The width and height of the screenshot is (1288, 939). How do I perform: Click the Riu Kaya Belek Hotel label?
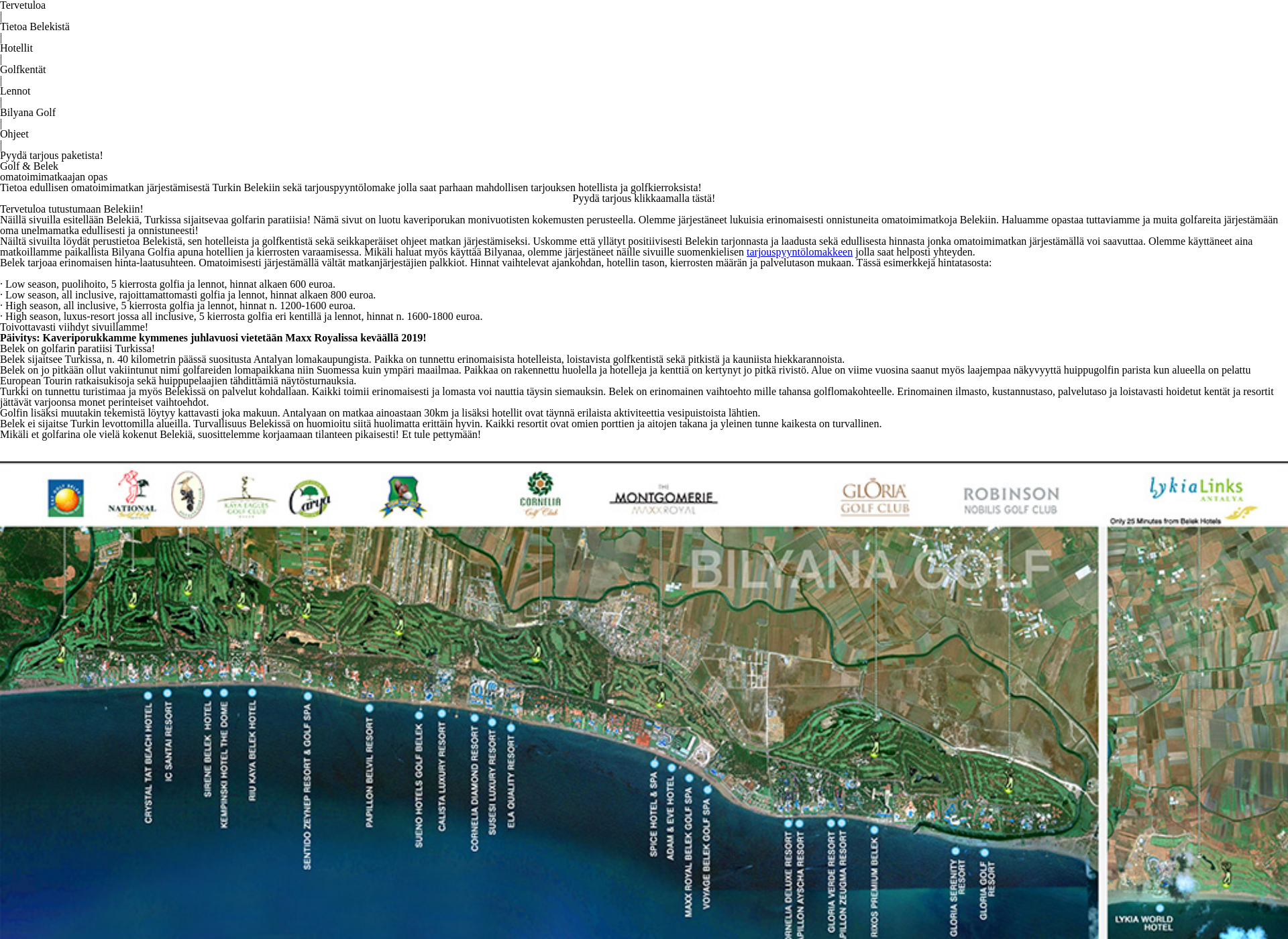(252, 751)
